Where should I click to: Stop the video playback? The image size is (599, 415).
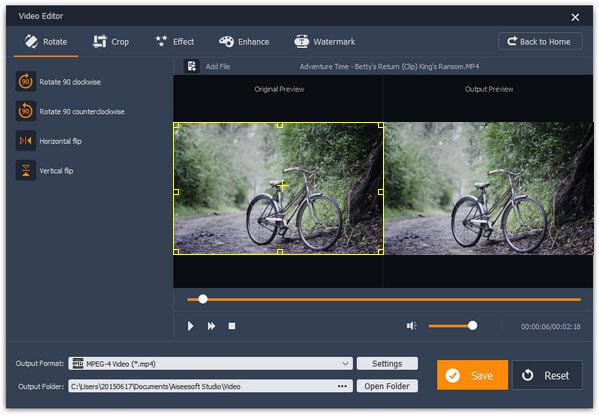click(x=232, y=326)
